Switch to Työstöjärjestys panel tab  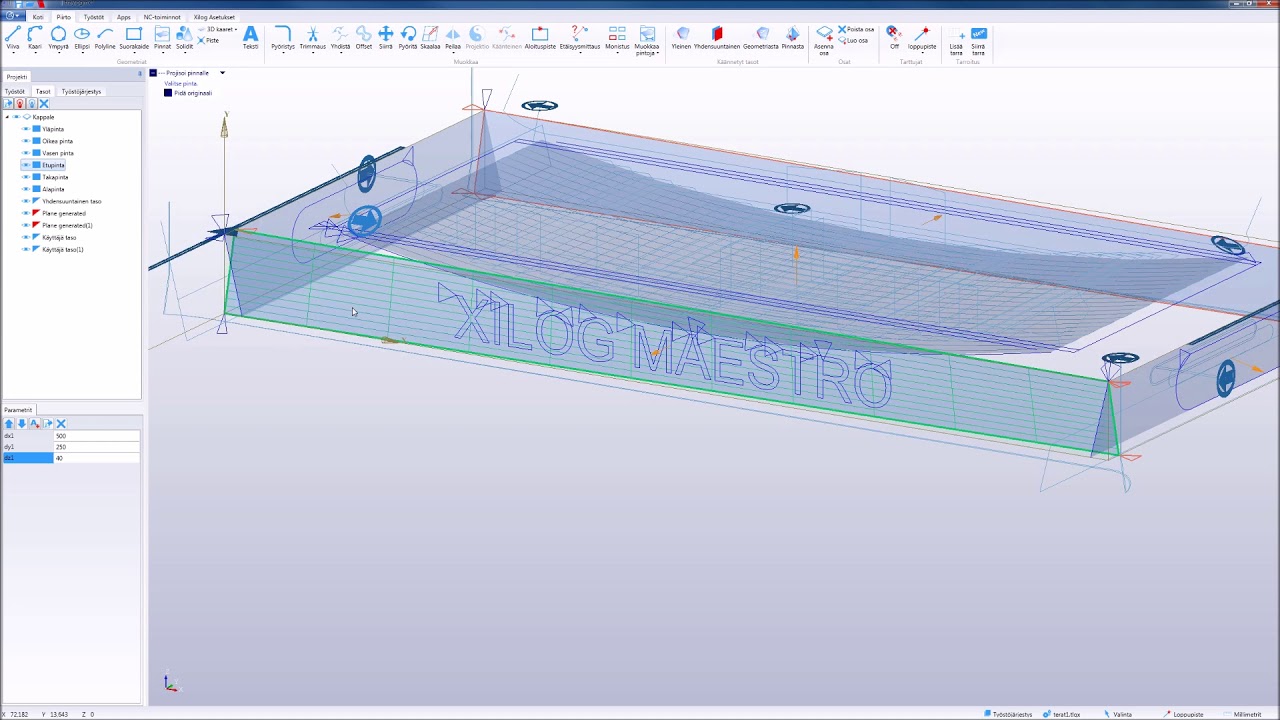[81, 91]
